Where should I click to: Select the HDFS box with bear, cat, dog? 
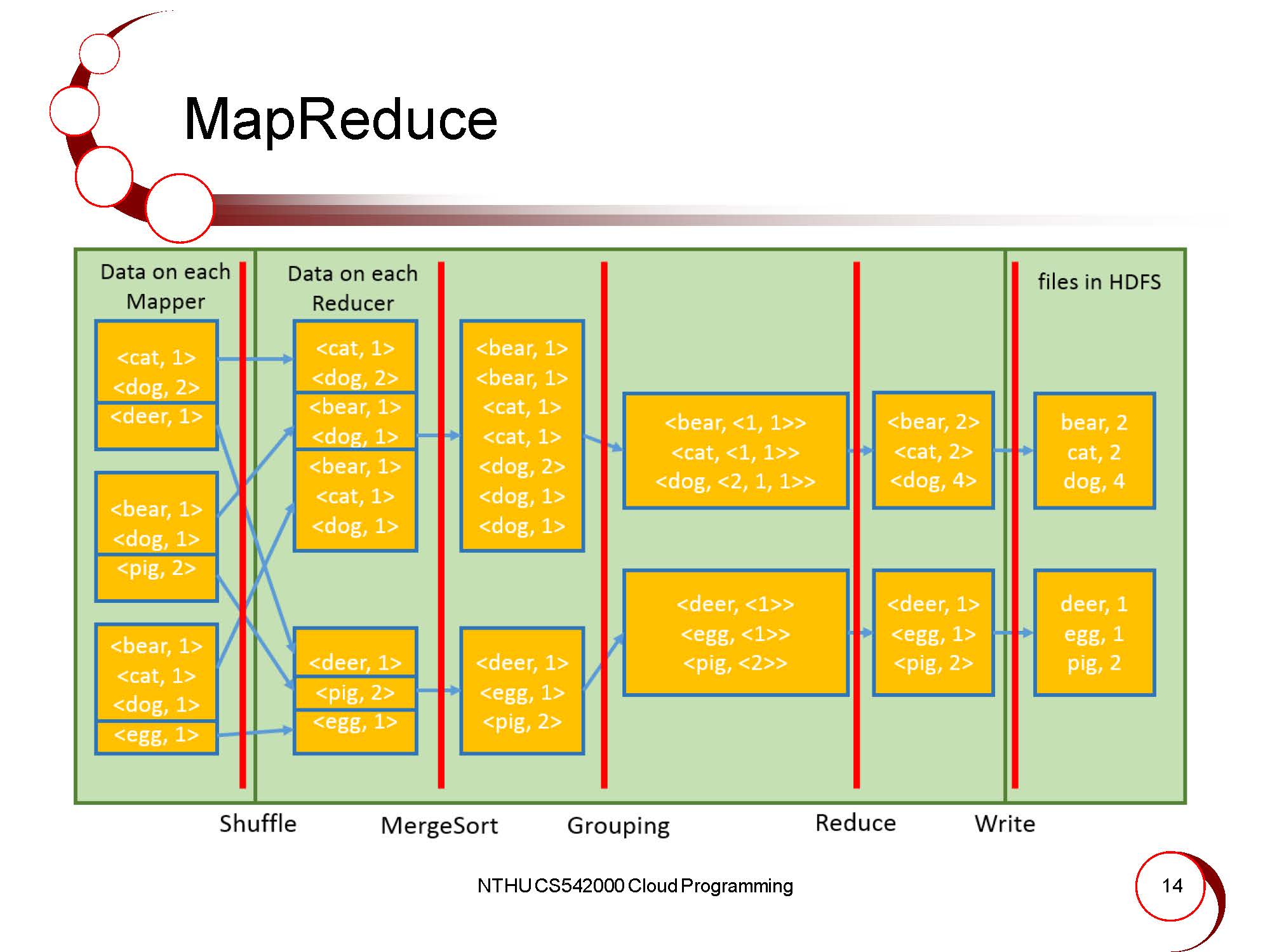pos(1093,451)
